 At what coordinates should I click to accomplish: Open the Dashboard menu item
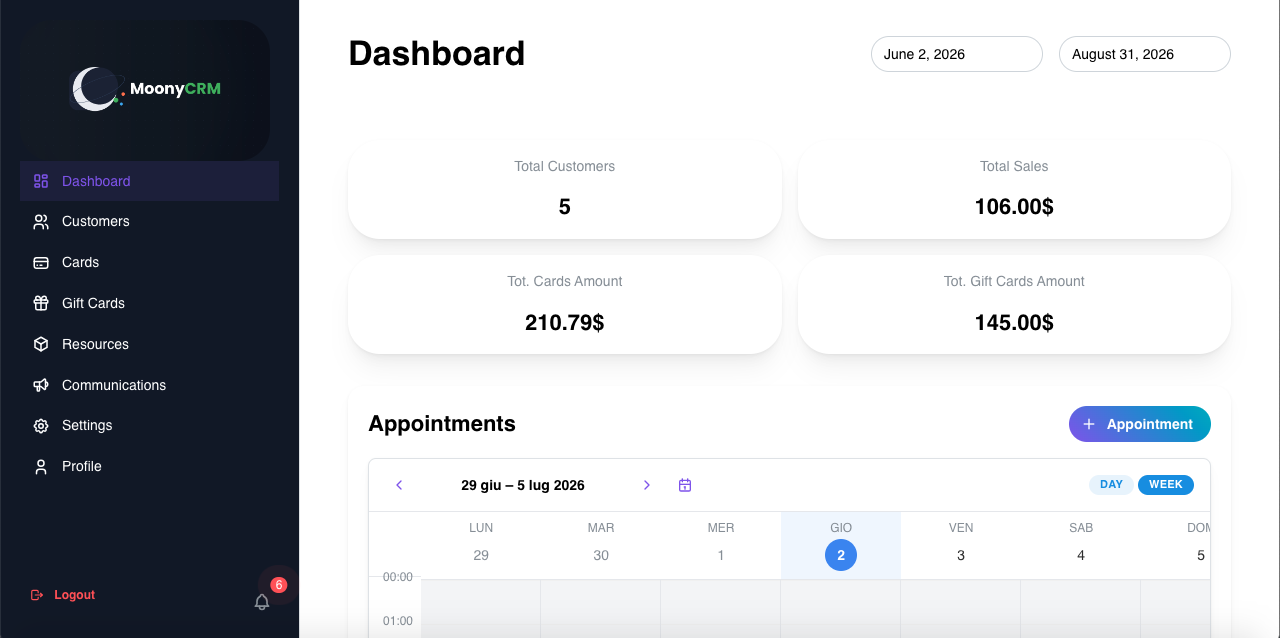[x=150, y=181]
